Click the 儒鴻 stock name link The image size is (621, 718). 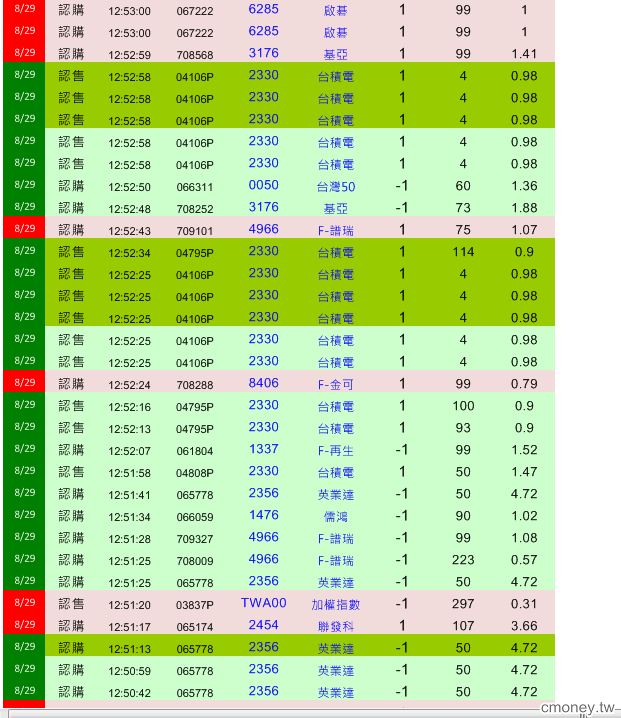(336, 516)
